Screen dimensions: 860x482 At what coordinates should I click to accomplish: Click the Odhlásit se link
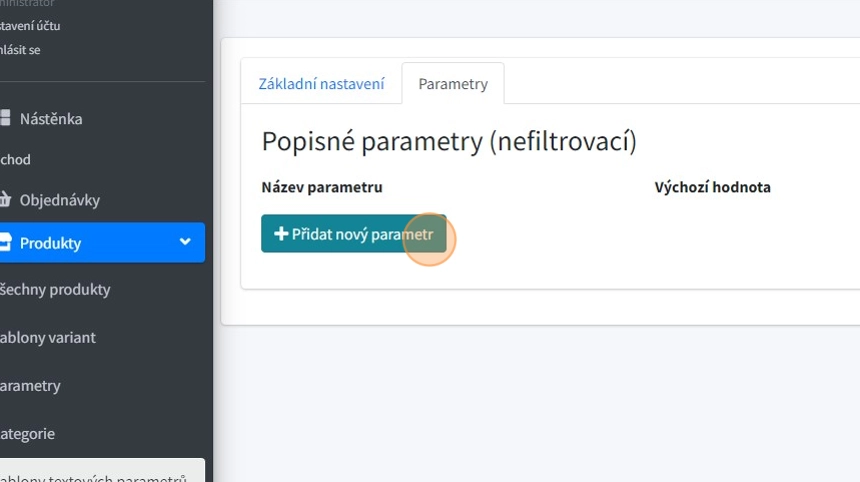point(21,50)
